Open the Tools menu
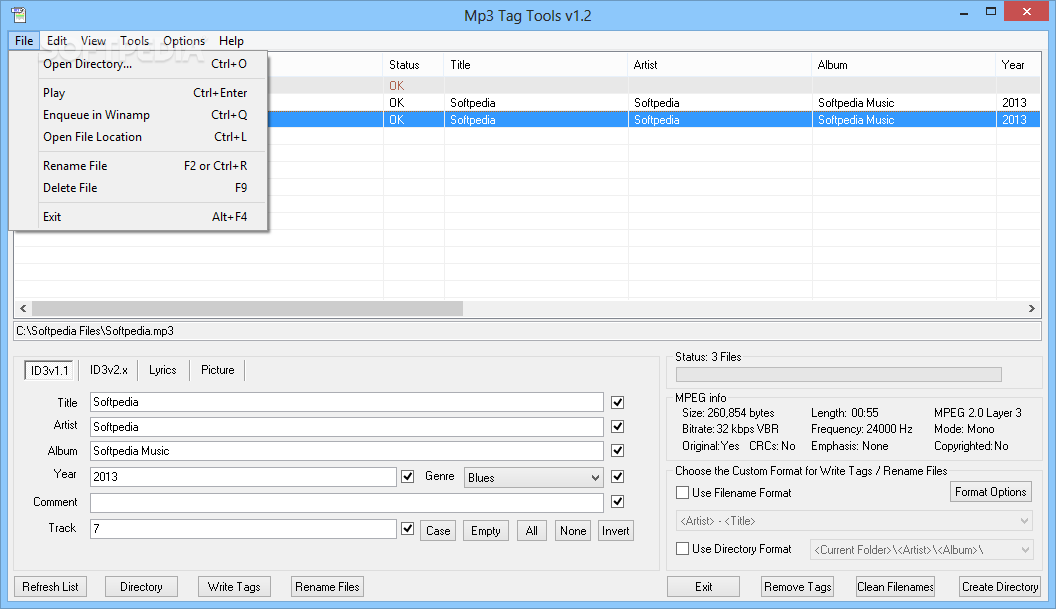The width and height of the screenshot is (1056, 609). point(135,40)
